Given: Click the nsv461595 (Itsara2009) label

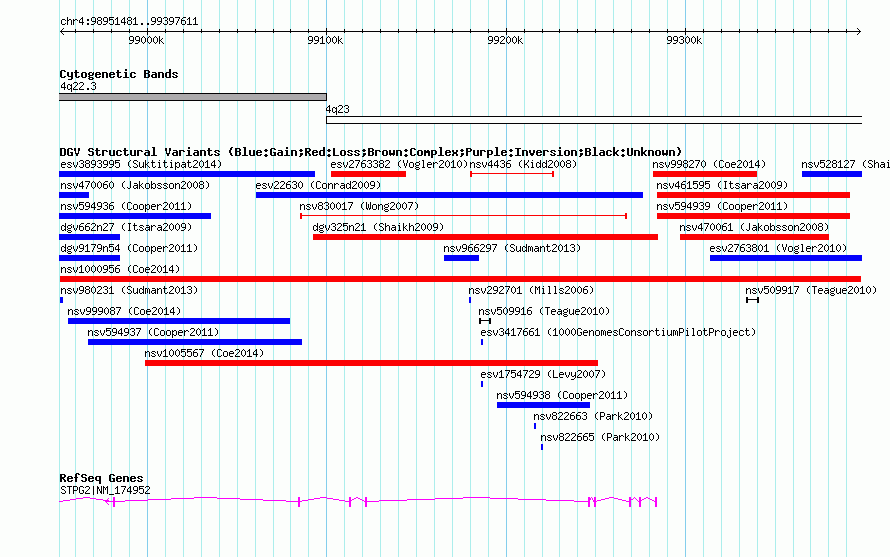Looking at the screenshot, I should pos(722,185).
